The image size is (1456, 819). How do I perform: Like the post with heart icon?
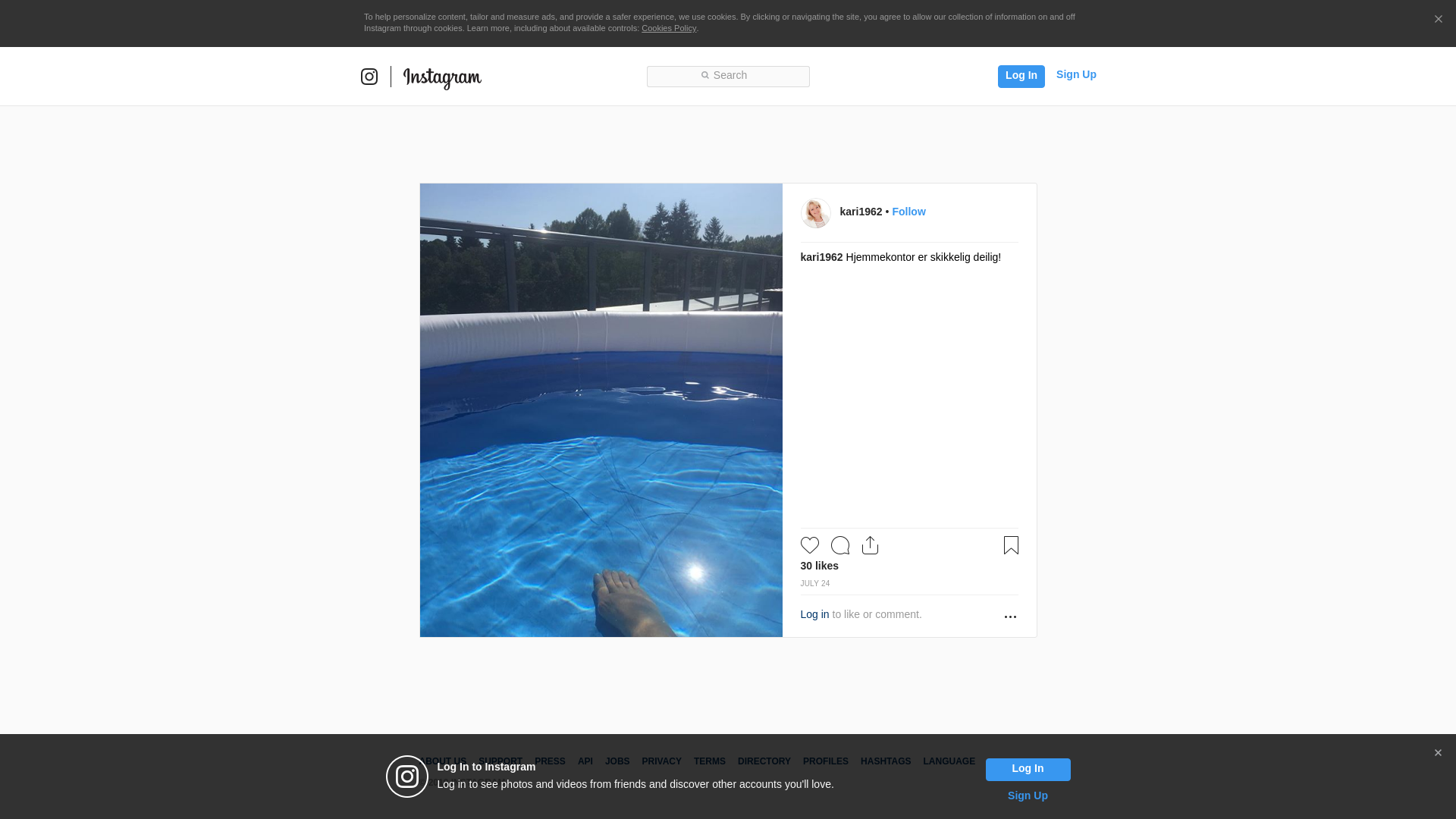810,545
